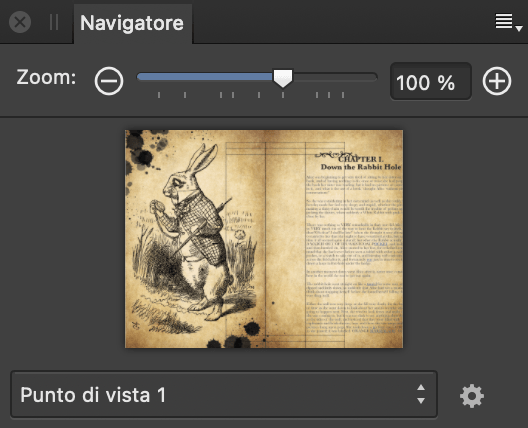The image size is (528, 428).
Task: Select the Navigatore tab
Action: click(132, 23)
